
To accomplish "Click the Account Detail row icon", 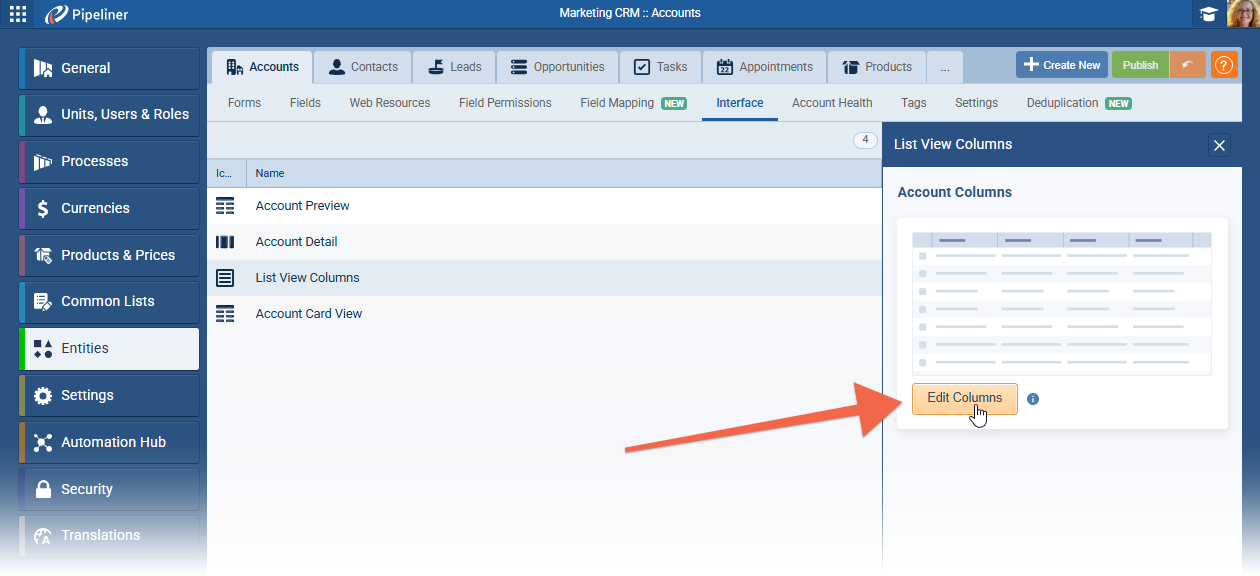I will coord(225,242).
